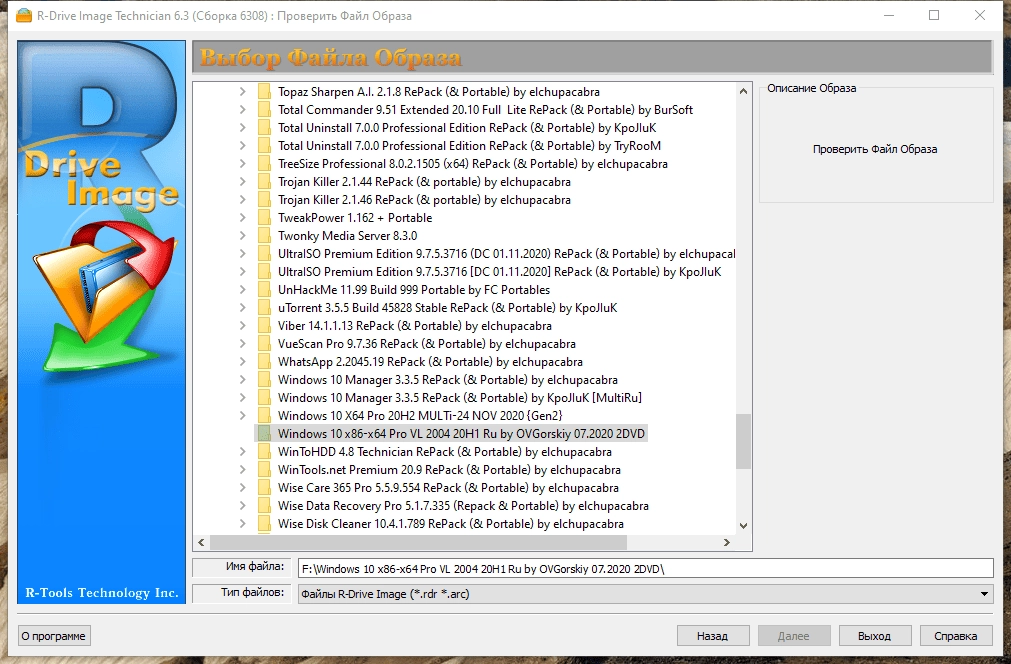This screenshot has height=664, width=1011.
Task: Click the scroll down arrow of folder tree
Action: point(743,526)
